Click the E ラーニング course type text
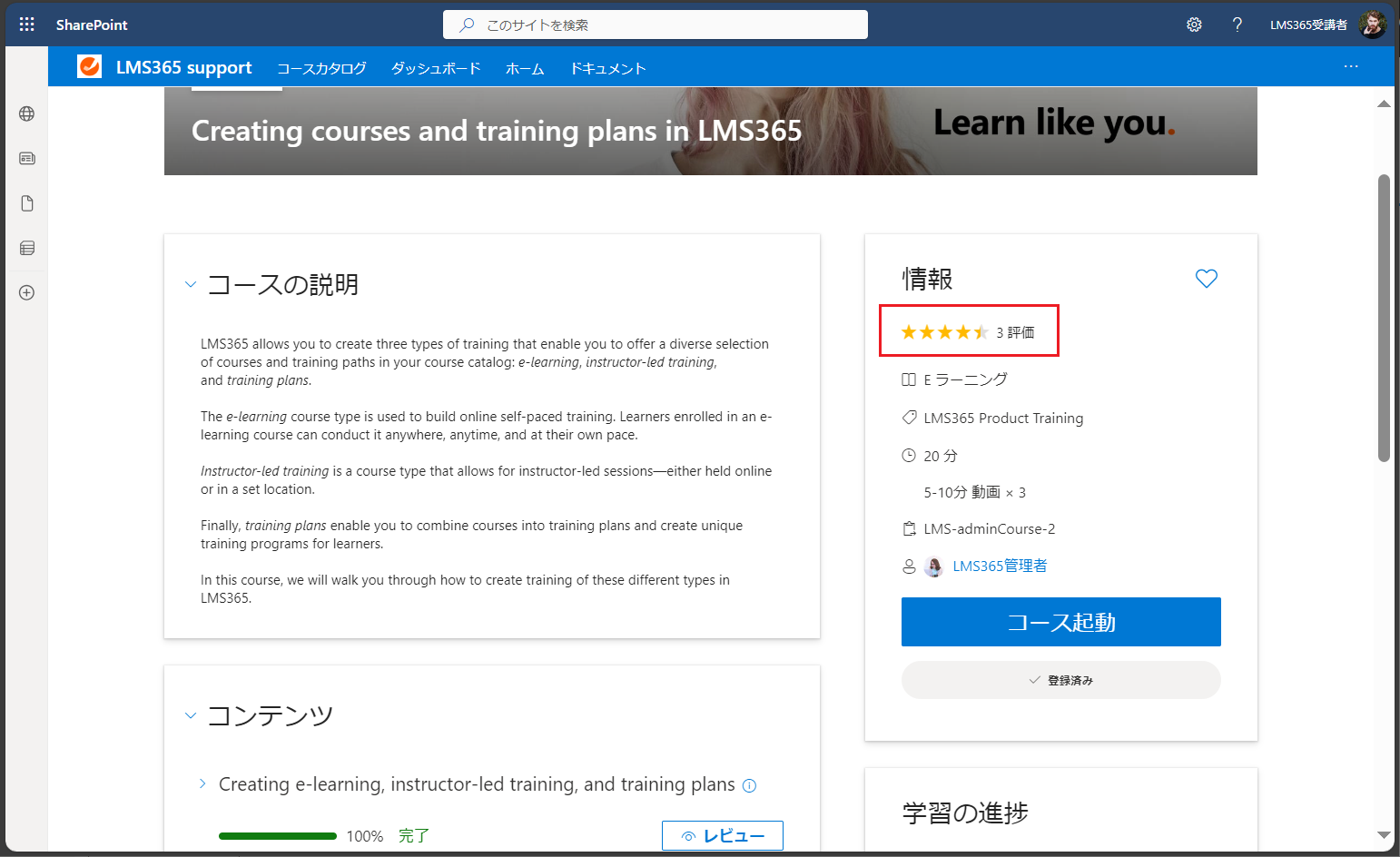Viewport: 1400px width, 857px height. point(965,379)
